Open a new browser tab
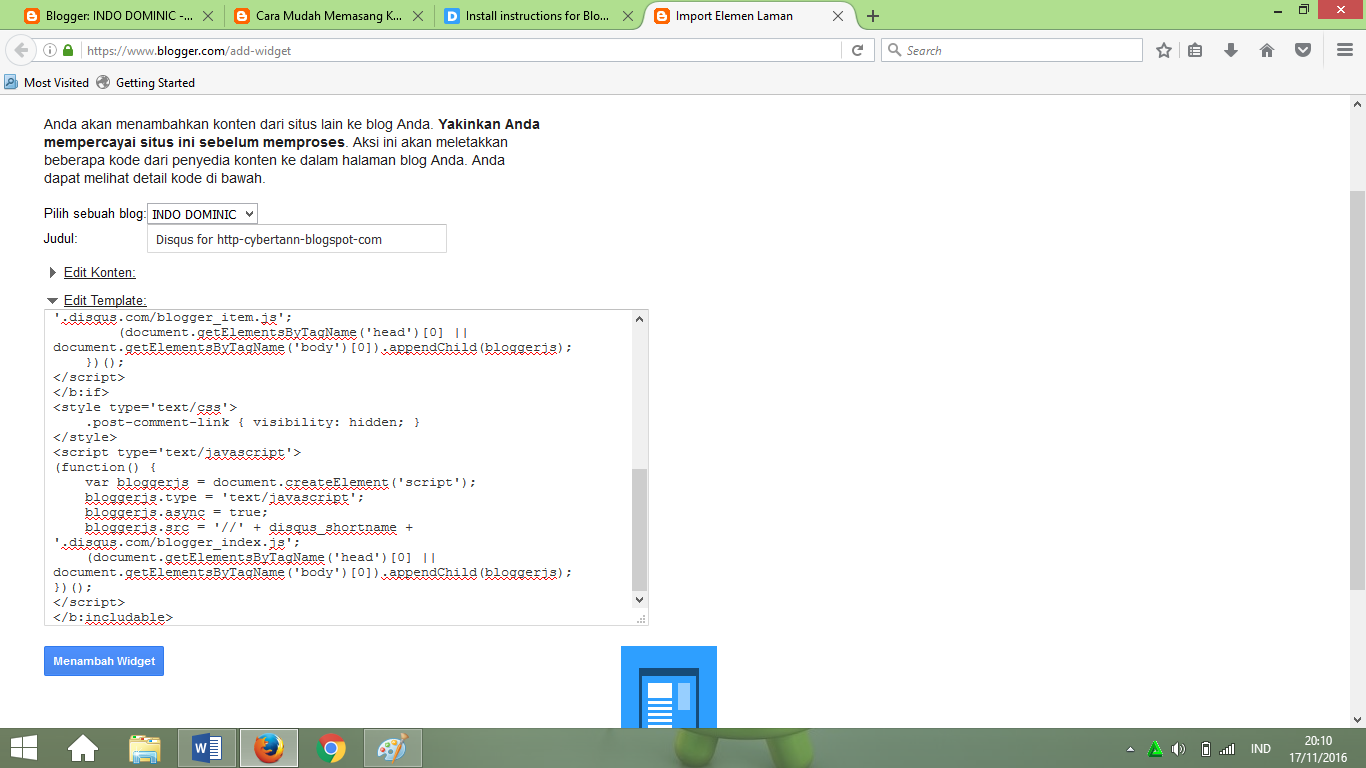The height and width of the screenshot is (768, 1366). (x=873, y=16)
